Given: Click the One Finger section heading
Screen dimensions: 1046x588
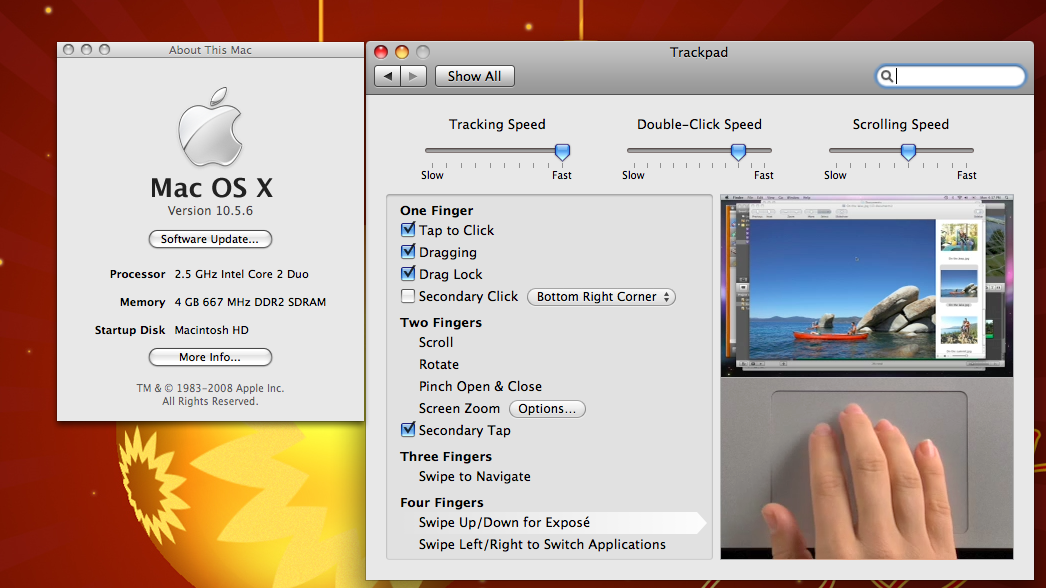Looking at the screenshot, I should [436, 210].
